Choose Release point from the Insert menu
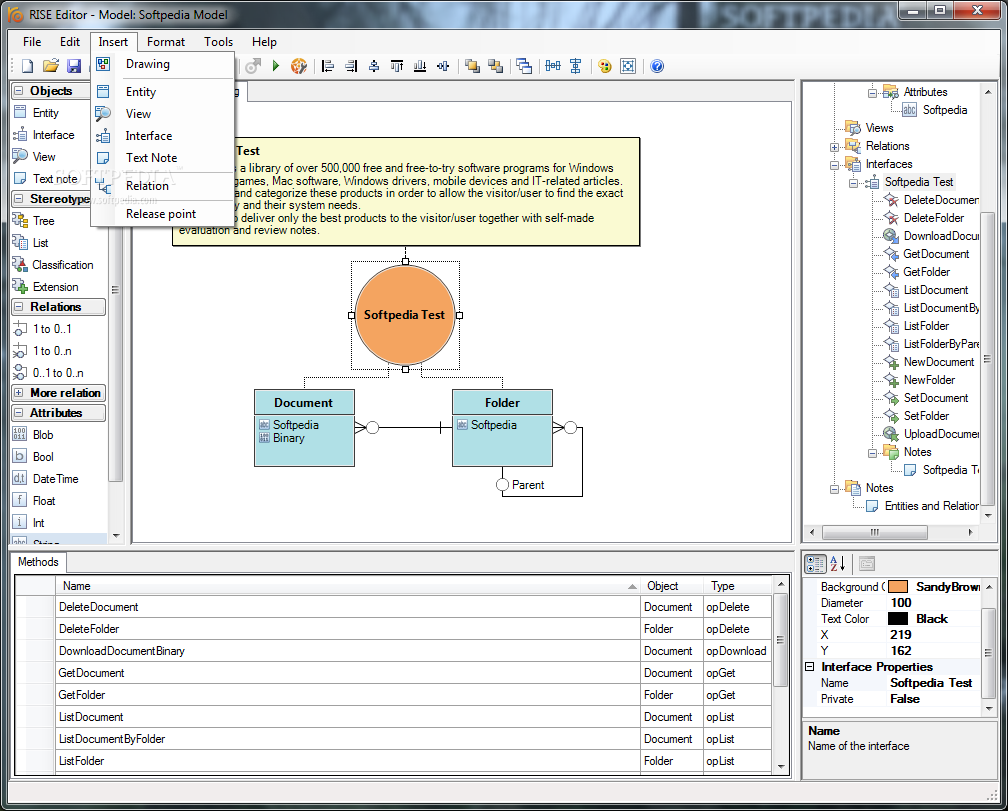The height and width of the screenshot is (811, 1008). (163, 214)
